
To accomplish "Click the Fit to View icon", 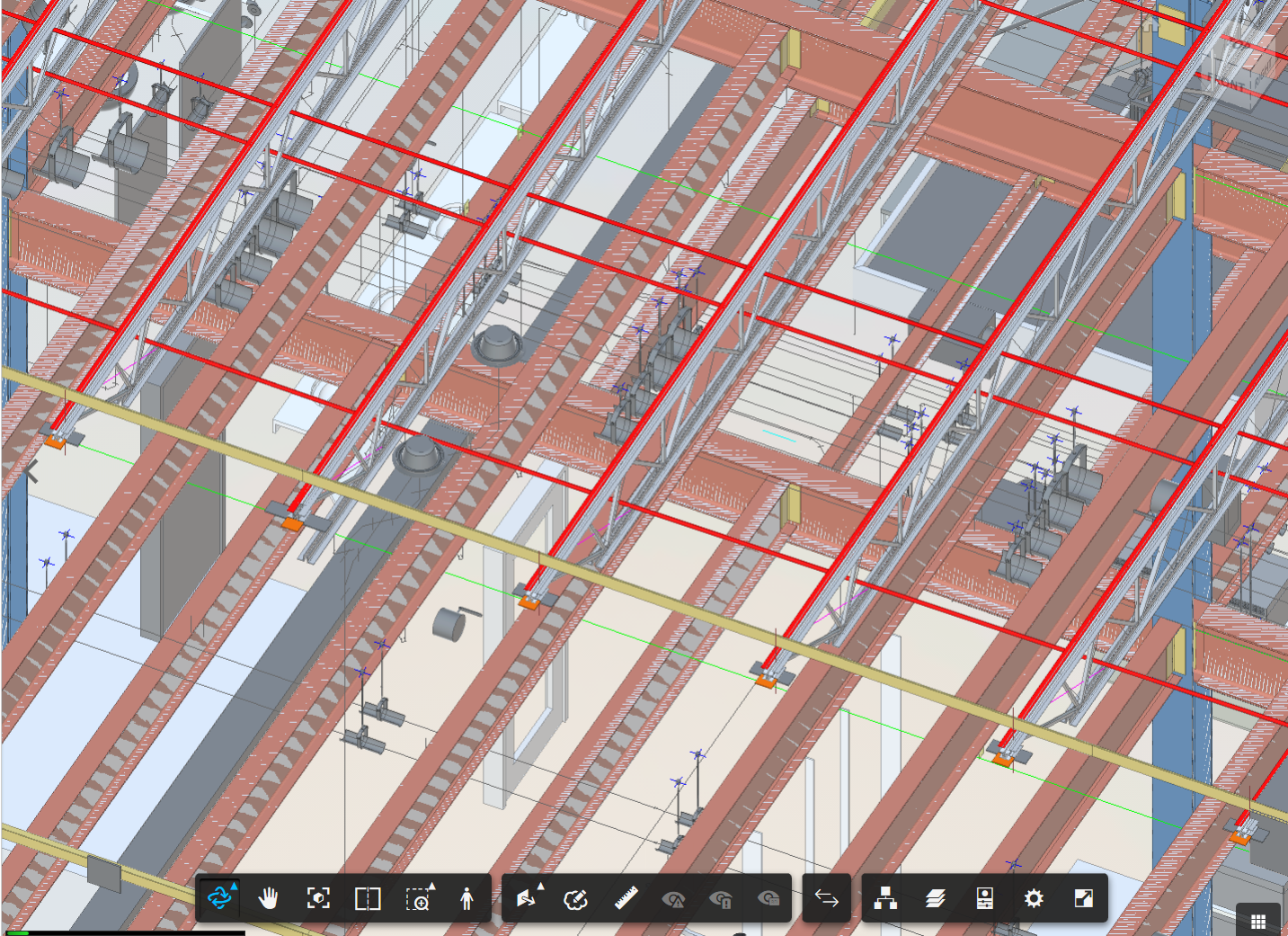I will click(319, 898).
